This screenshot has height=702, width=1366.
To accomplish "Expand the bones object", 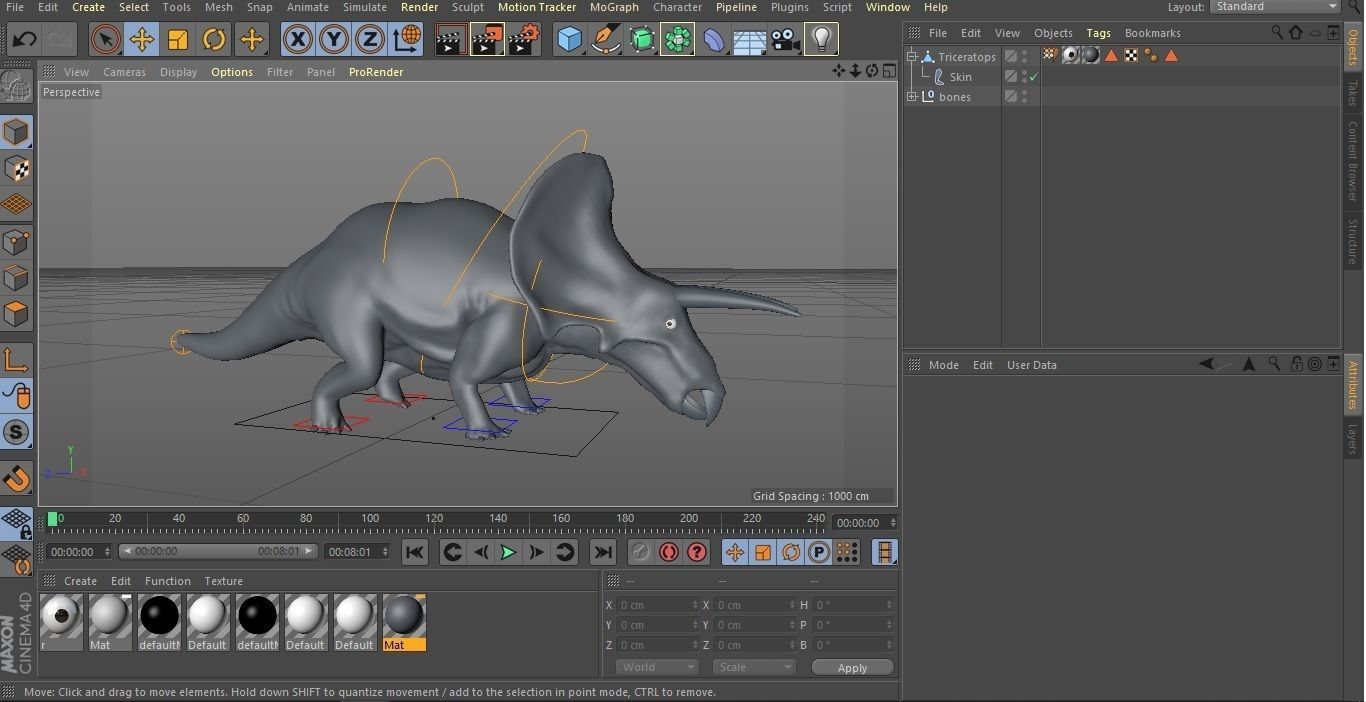I will pos(912,97).
